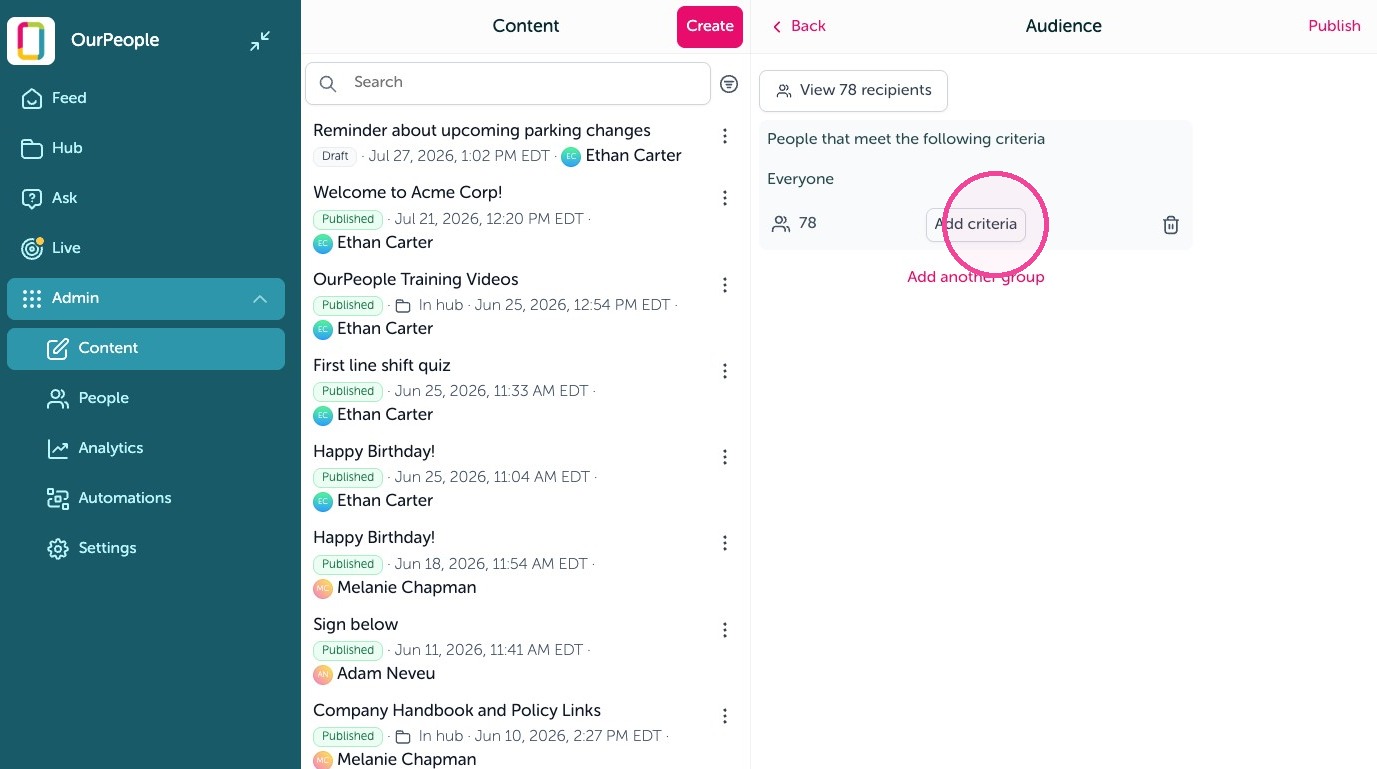Open the content filter icon beside Search
This screenshot has height=769, width=1377.
point(729,84)
